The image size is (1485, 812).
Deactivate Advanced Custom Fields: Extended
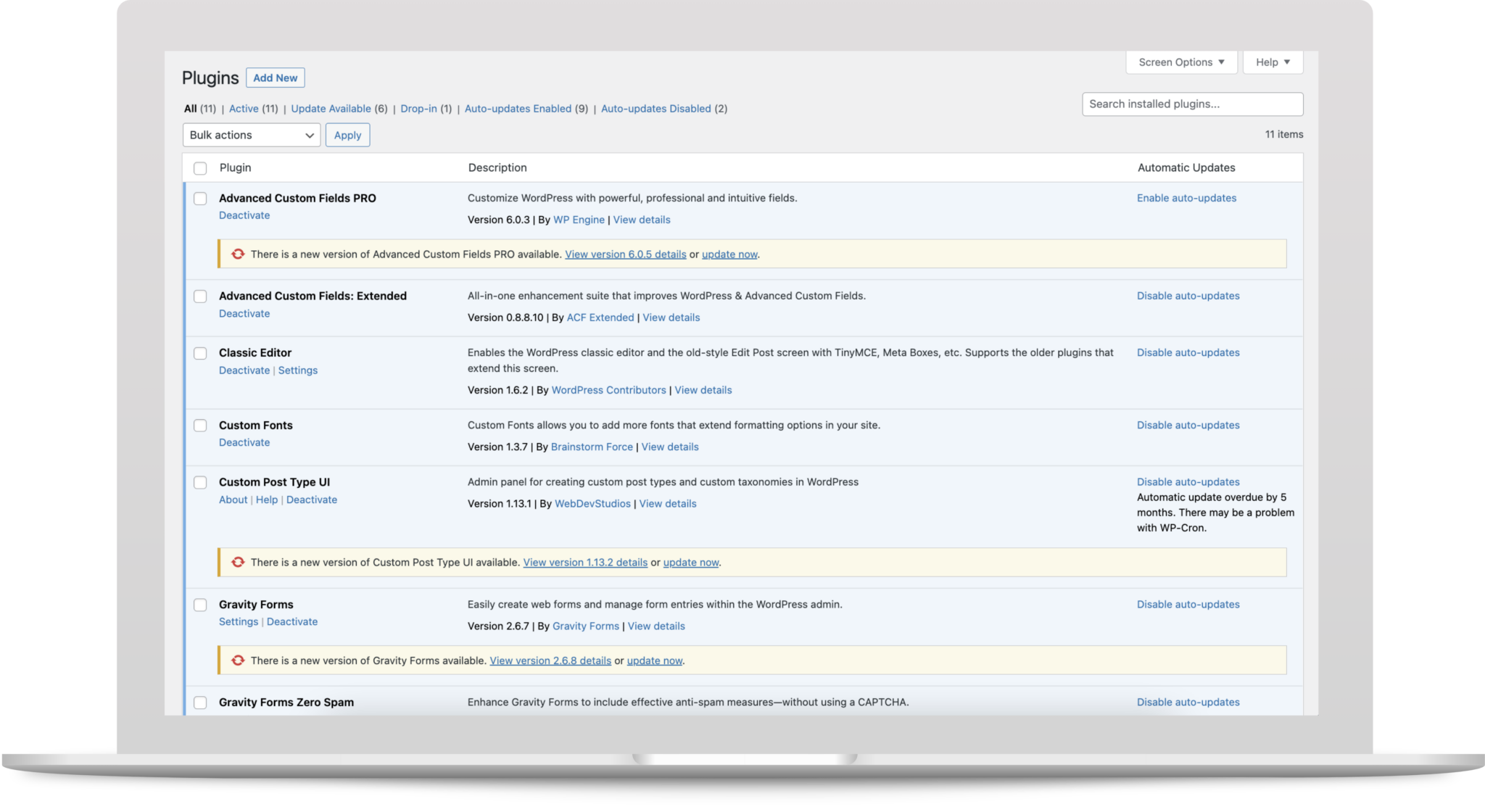tap(244, 313)
